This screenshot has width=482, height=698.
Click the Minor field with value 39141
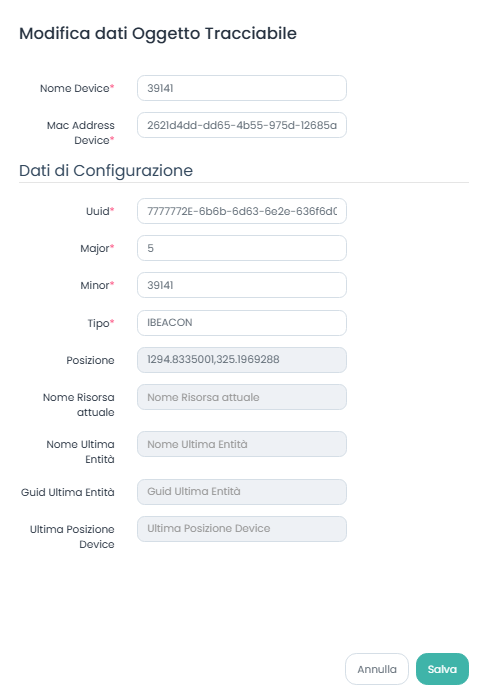tap(242, 285)
